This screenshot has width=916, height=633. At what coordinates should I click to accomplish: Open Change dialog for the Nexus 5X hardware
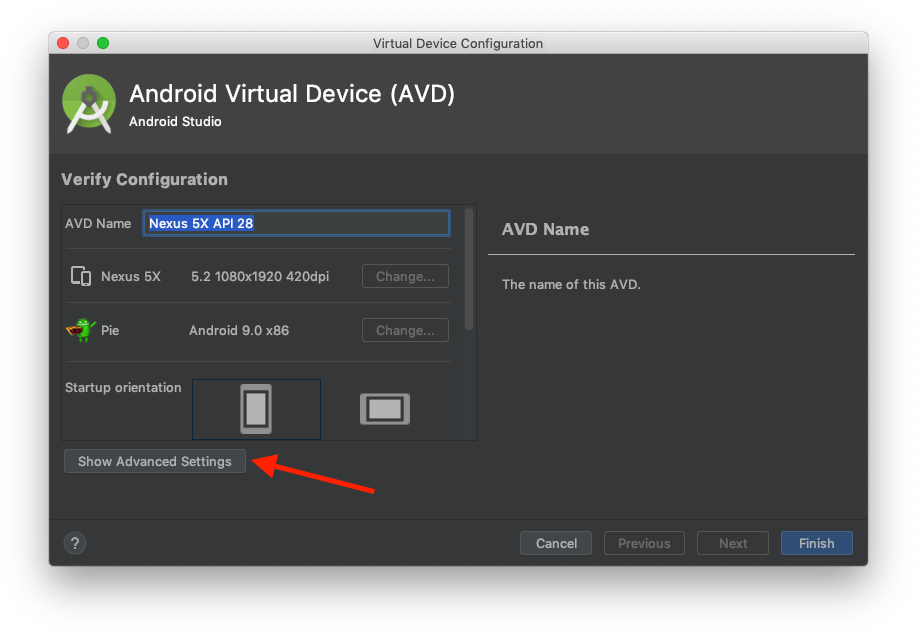(404, 276)
